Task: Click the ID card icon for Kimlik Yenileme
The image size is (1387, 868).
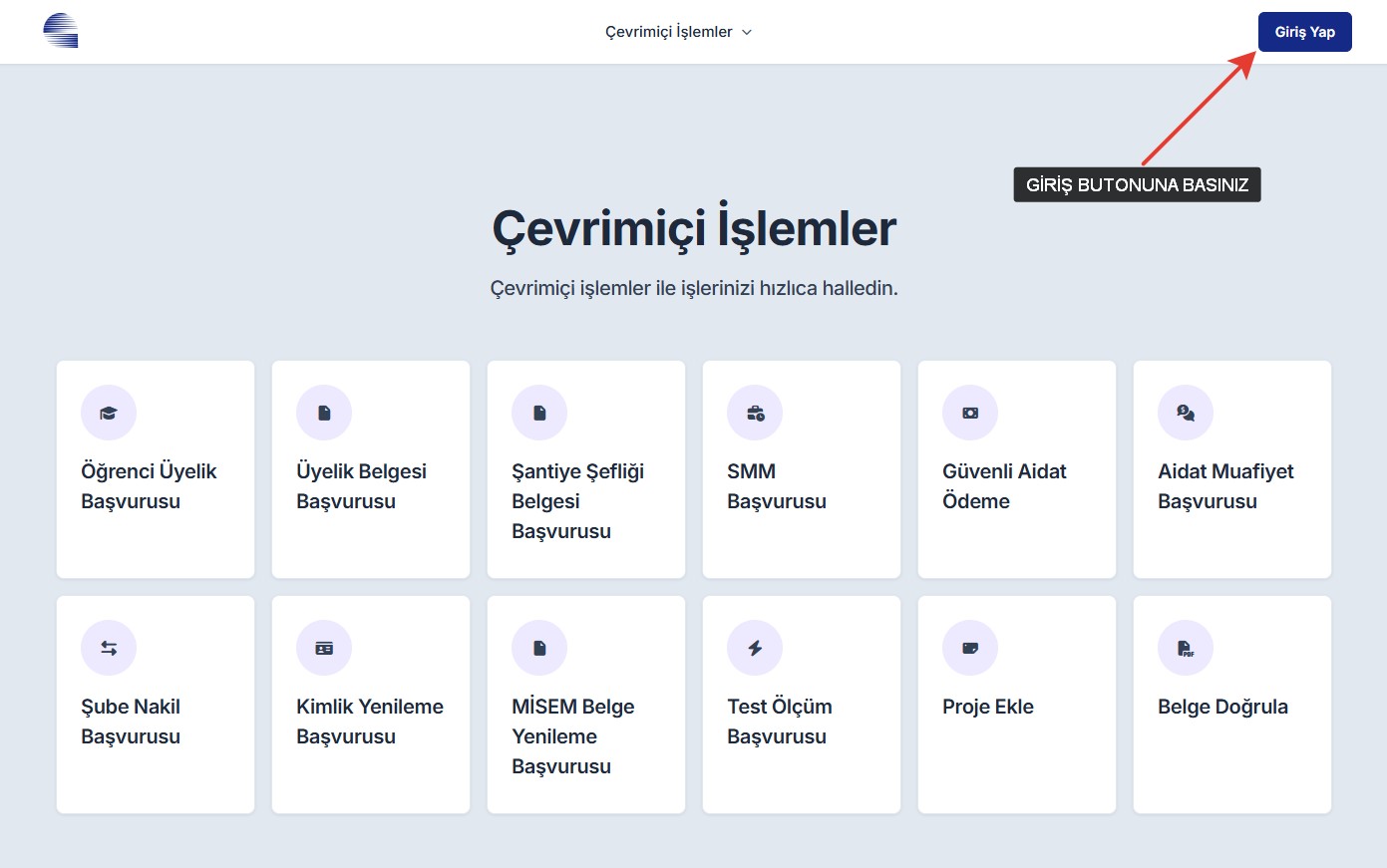Action: click(x=324, y=648)
